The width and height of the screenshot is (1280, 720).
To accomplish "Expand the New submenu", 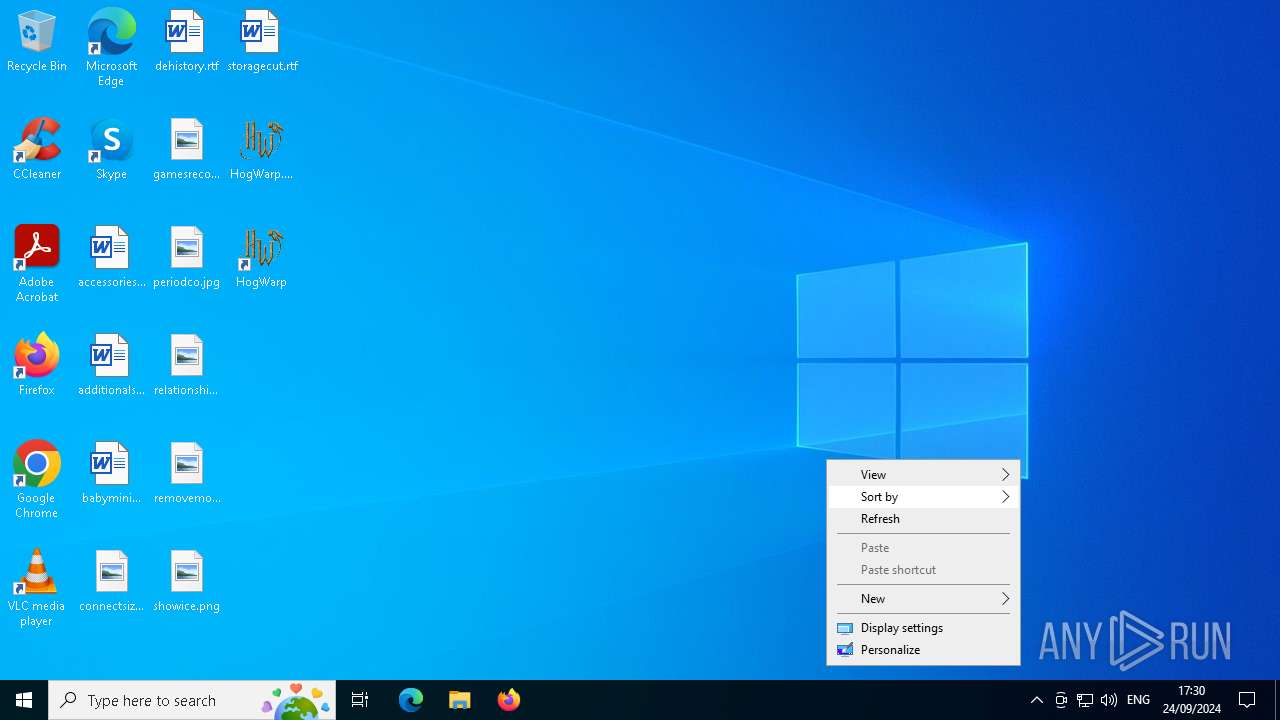I will pos(923,599).
